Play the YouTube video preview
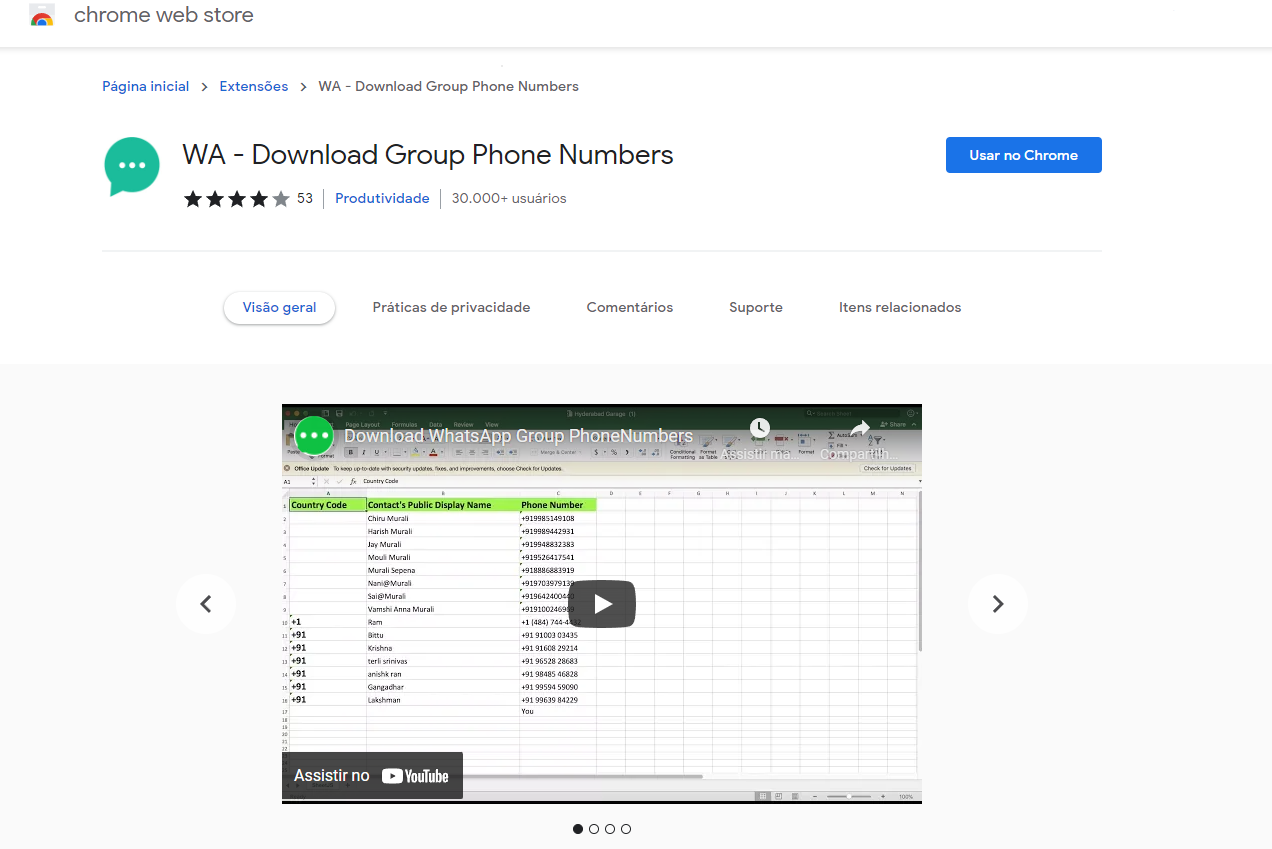This screenshot has height=849, width=1272. point(602,604)
